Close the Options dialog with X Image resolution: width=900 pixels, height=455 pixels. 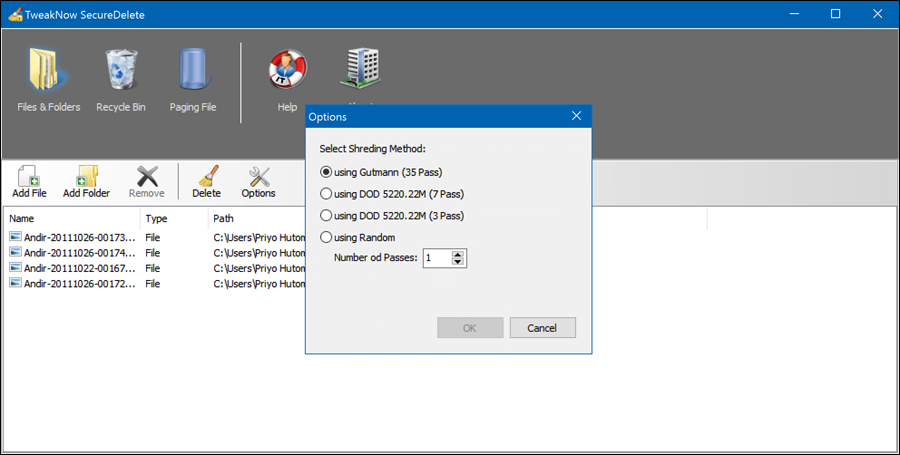tap(576, 116)
